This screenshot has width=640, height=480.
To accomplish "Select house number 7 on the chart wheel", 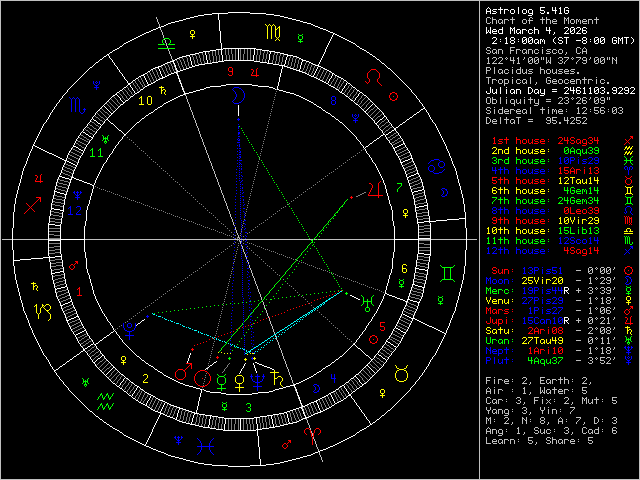I will tap(399, 187).
